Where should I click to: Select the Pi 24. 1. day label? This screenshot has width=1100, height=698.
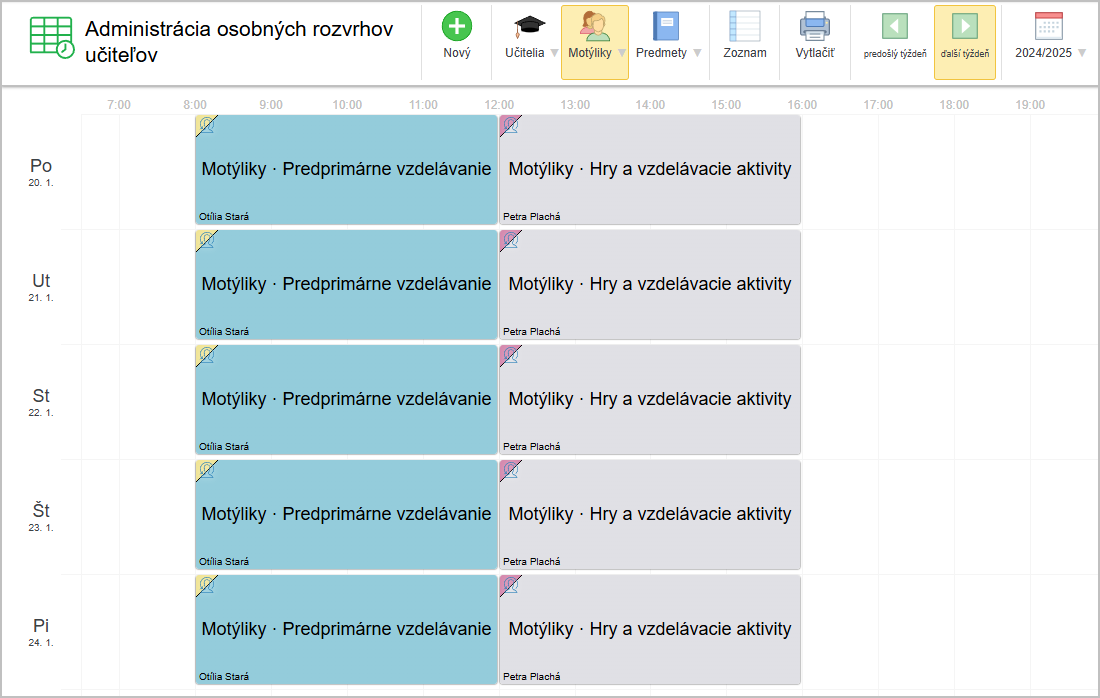pos(41,631)
